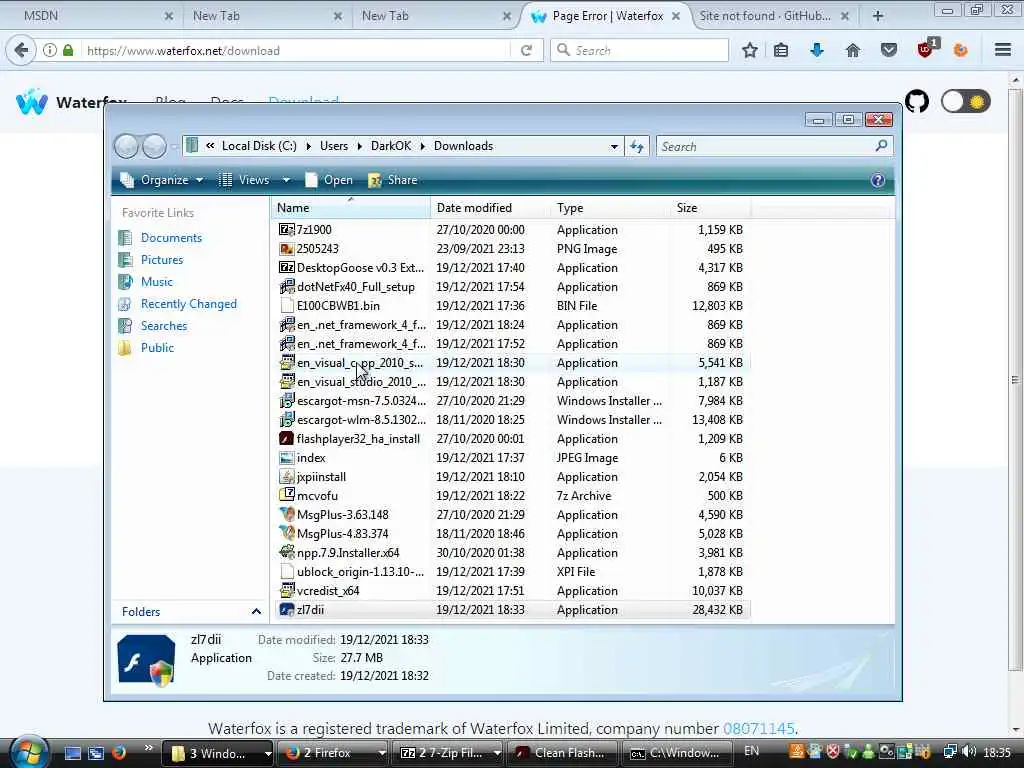Open the address bar history dropdown in Explorer
The width and height of the screenshot is (1024, 768).
click(614, 146)
